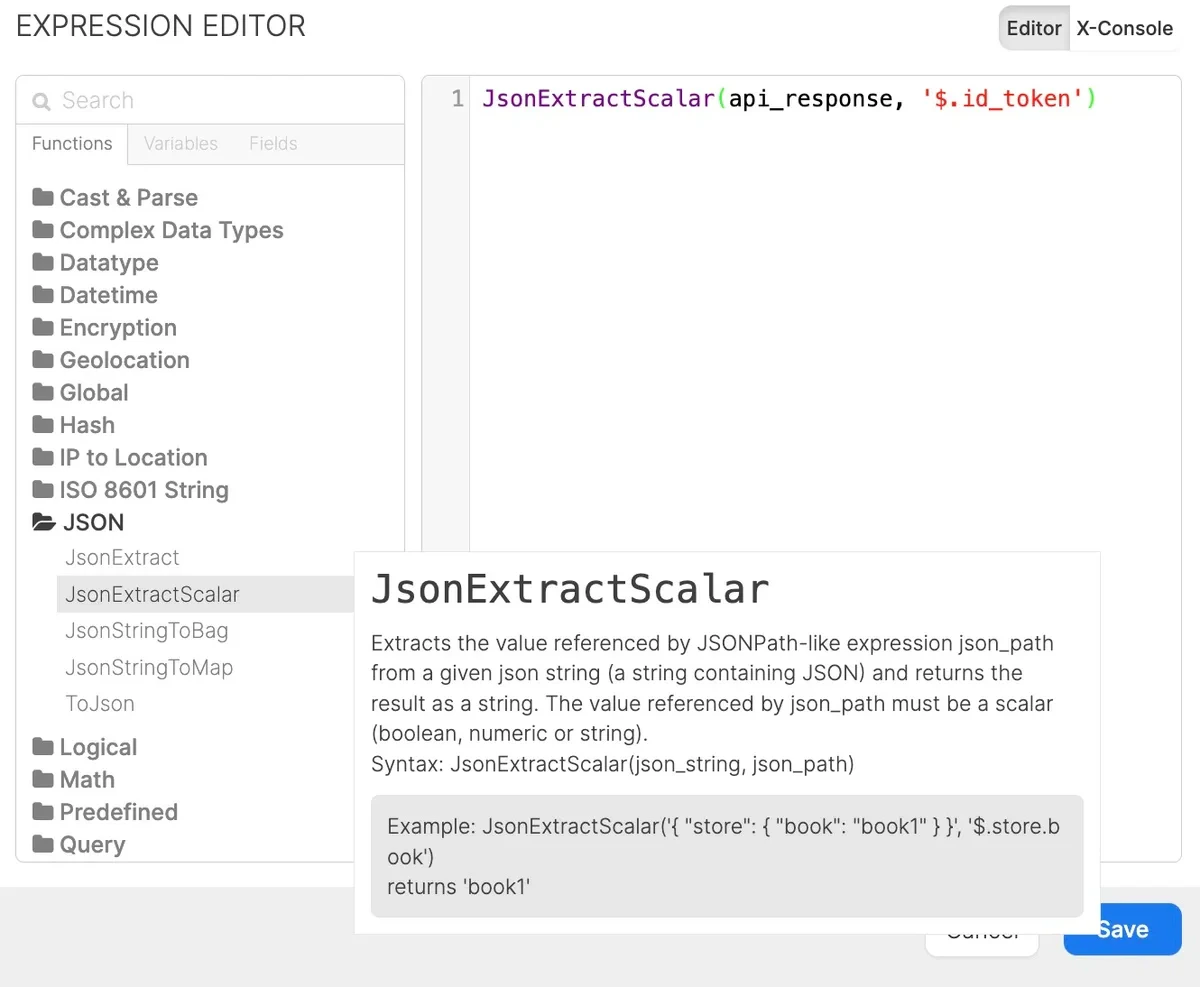Expand the Predefined functions group
1200x987 pixels.
[44, 811]
